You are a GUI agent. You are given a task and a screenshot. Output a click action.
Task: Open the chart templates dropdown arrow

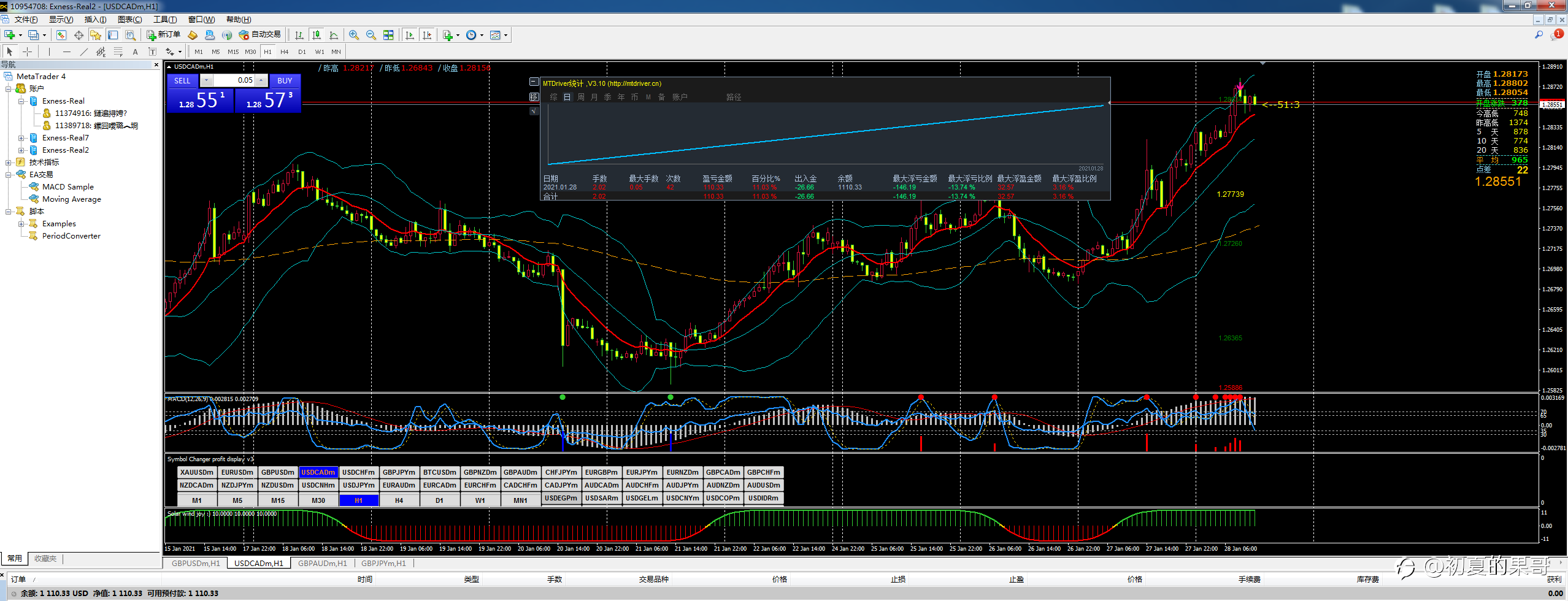coord(505,35)
